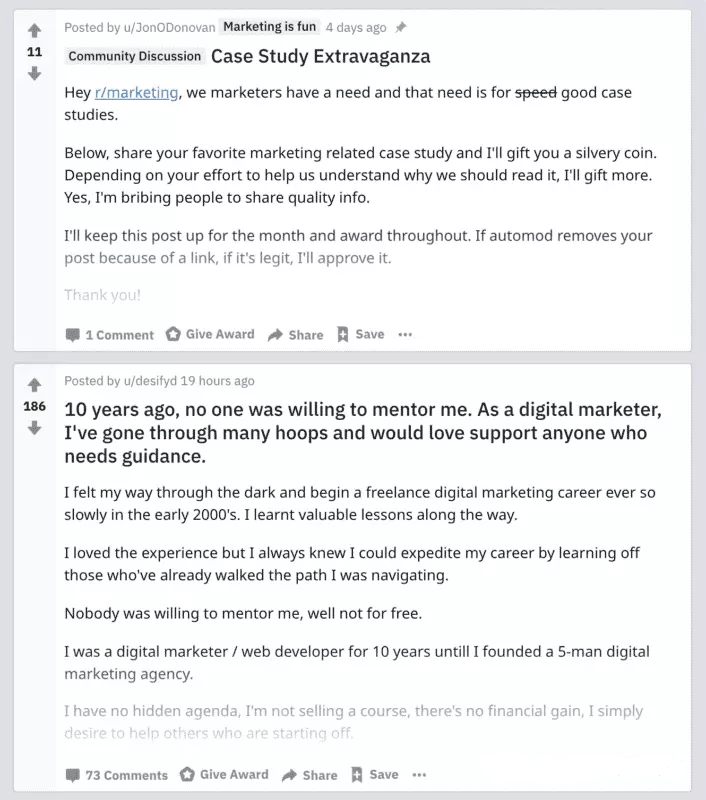Screen dimensions: 706x800
Task: Open the u/JonODonovan user profile
Action: coord(169,28)
